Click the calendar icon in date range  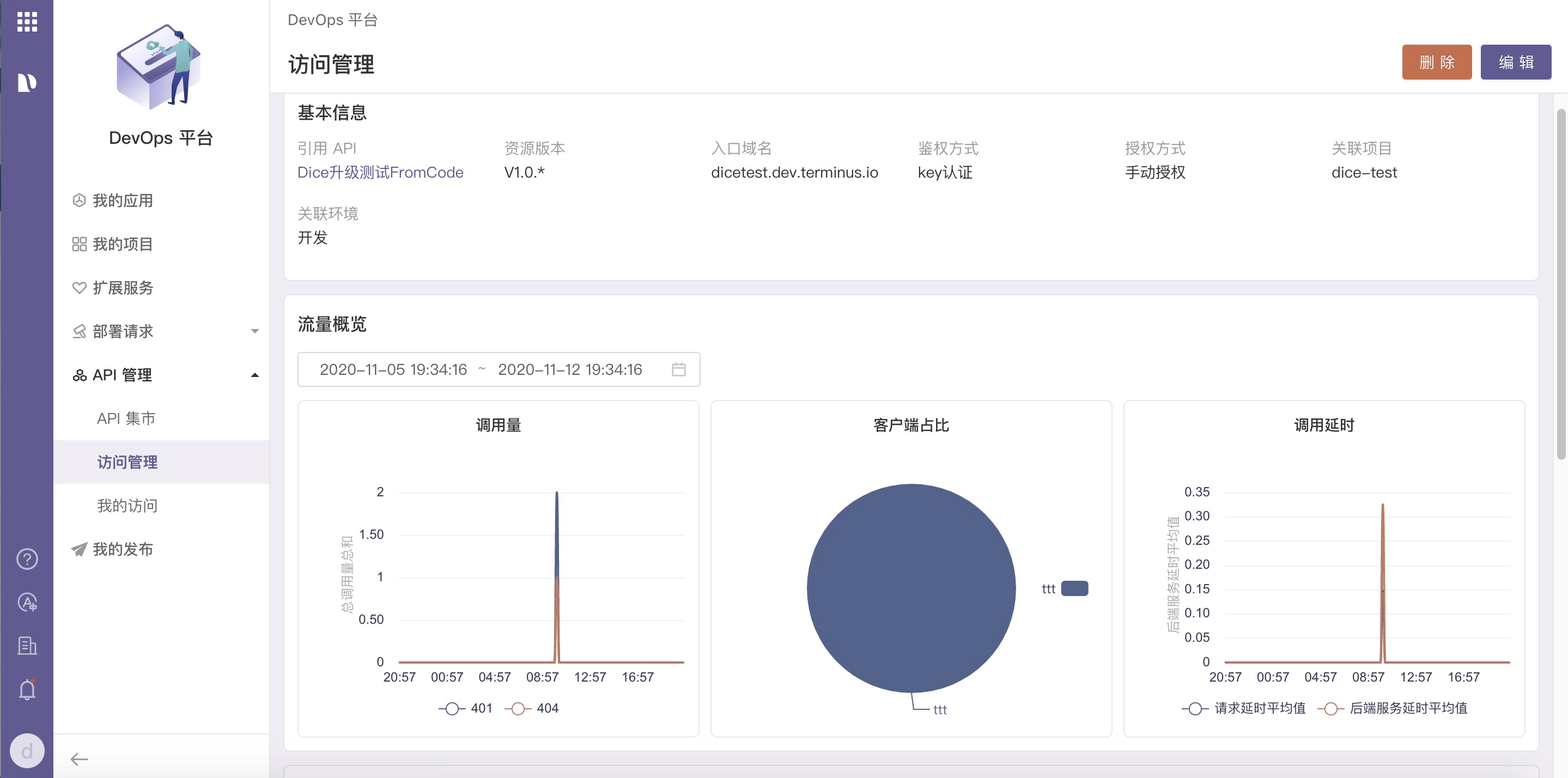click(678, 369)
